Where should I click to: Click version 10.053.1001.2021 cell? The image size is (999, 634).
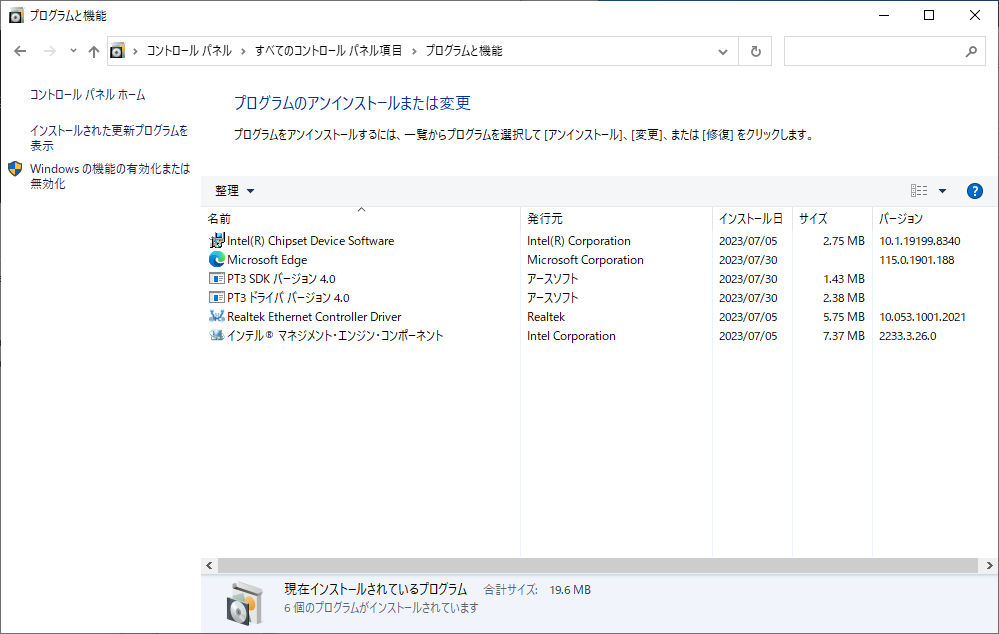point(923,317)
